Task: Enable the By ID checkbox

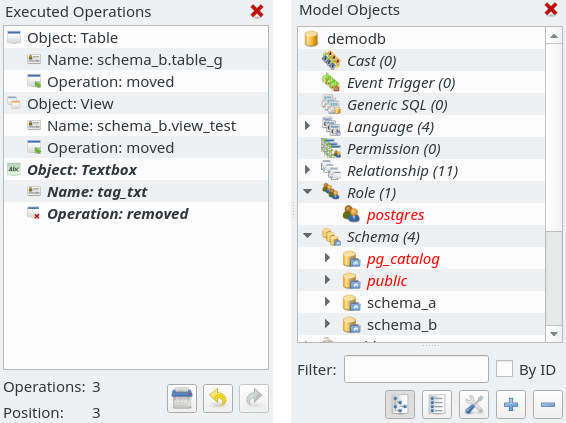Action: click(x=504, y=369)
